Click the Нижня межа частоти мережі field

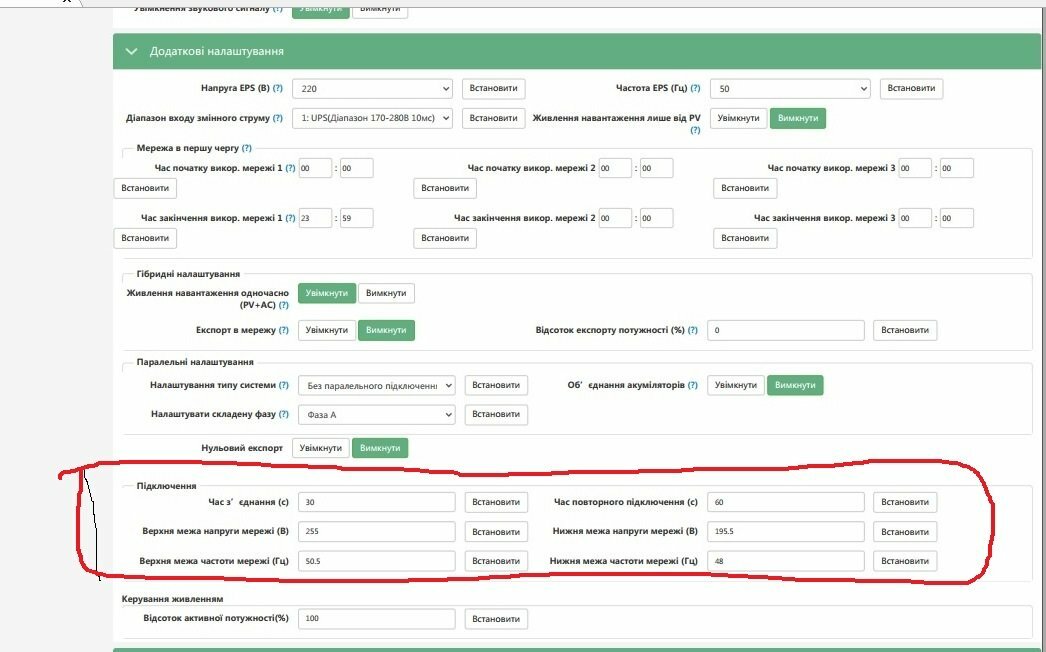786,561
